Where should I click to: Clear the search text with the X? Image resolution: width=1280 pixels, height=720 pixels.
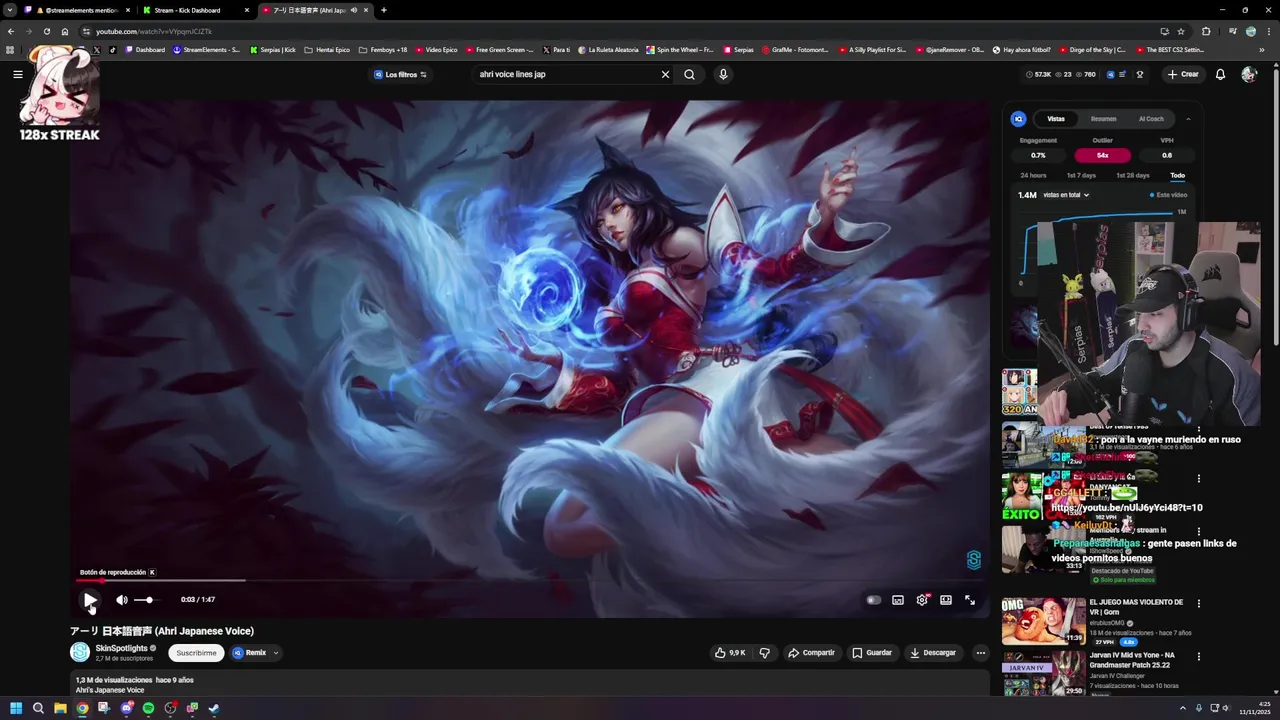click(x=665, y=74)
